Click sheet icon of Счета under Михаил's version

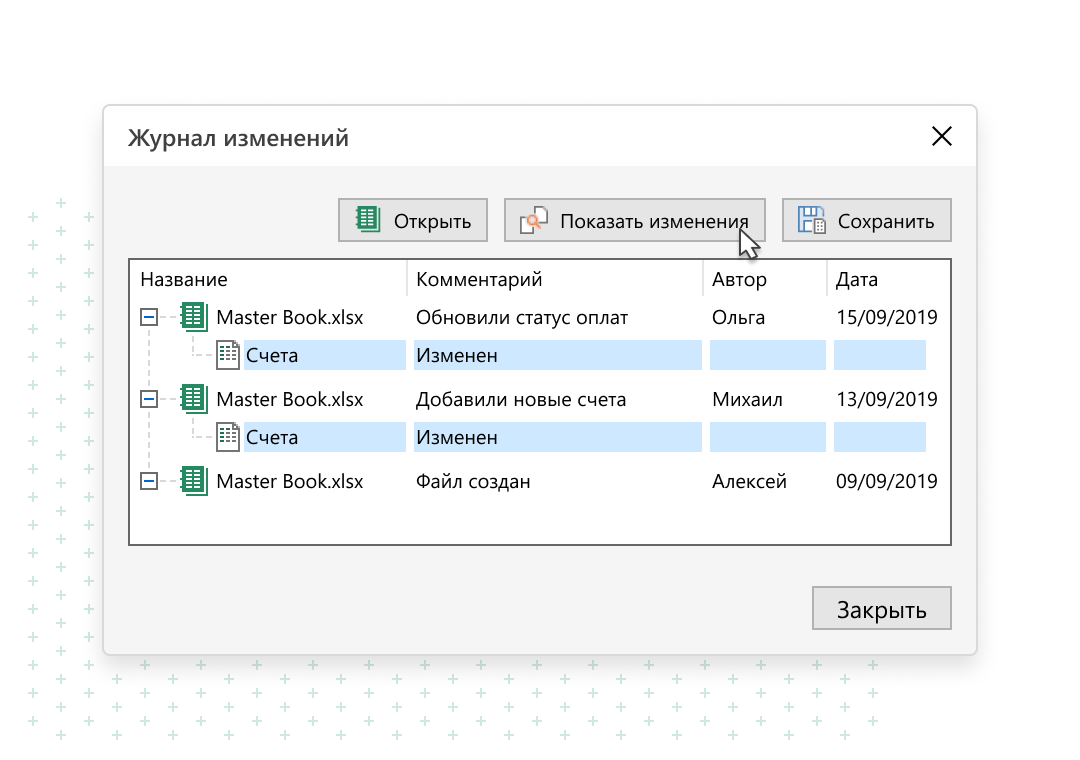tap(229, 437)
